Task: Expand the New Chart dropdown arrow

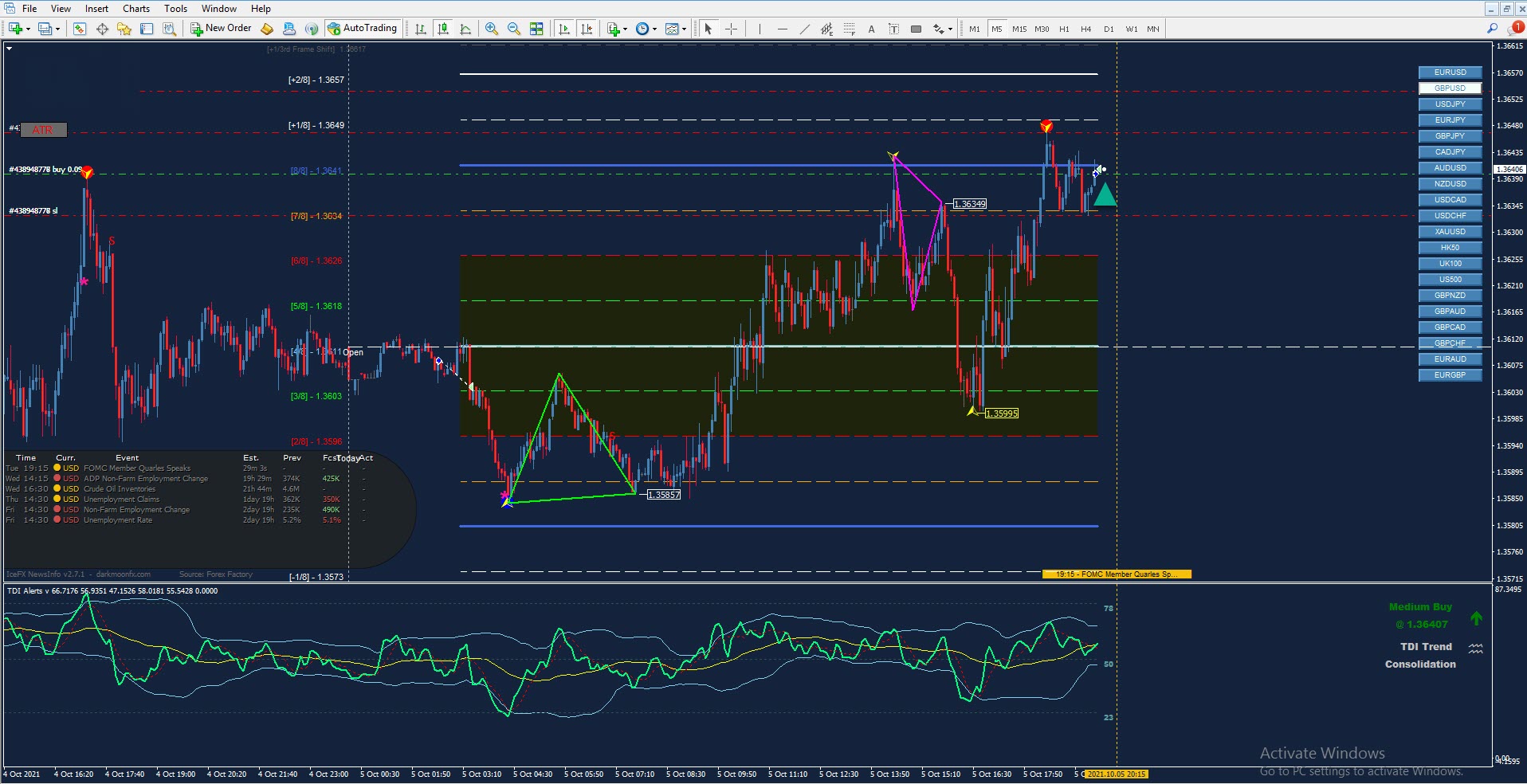Action: (x=28, y=29)
